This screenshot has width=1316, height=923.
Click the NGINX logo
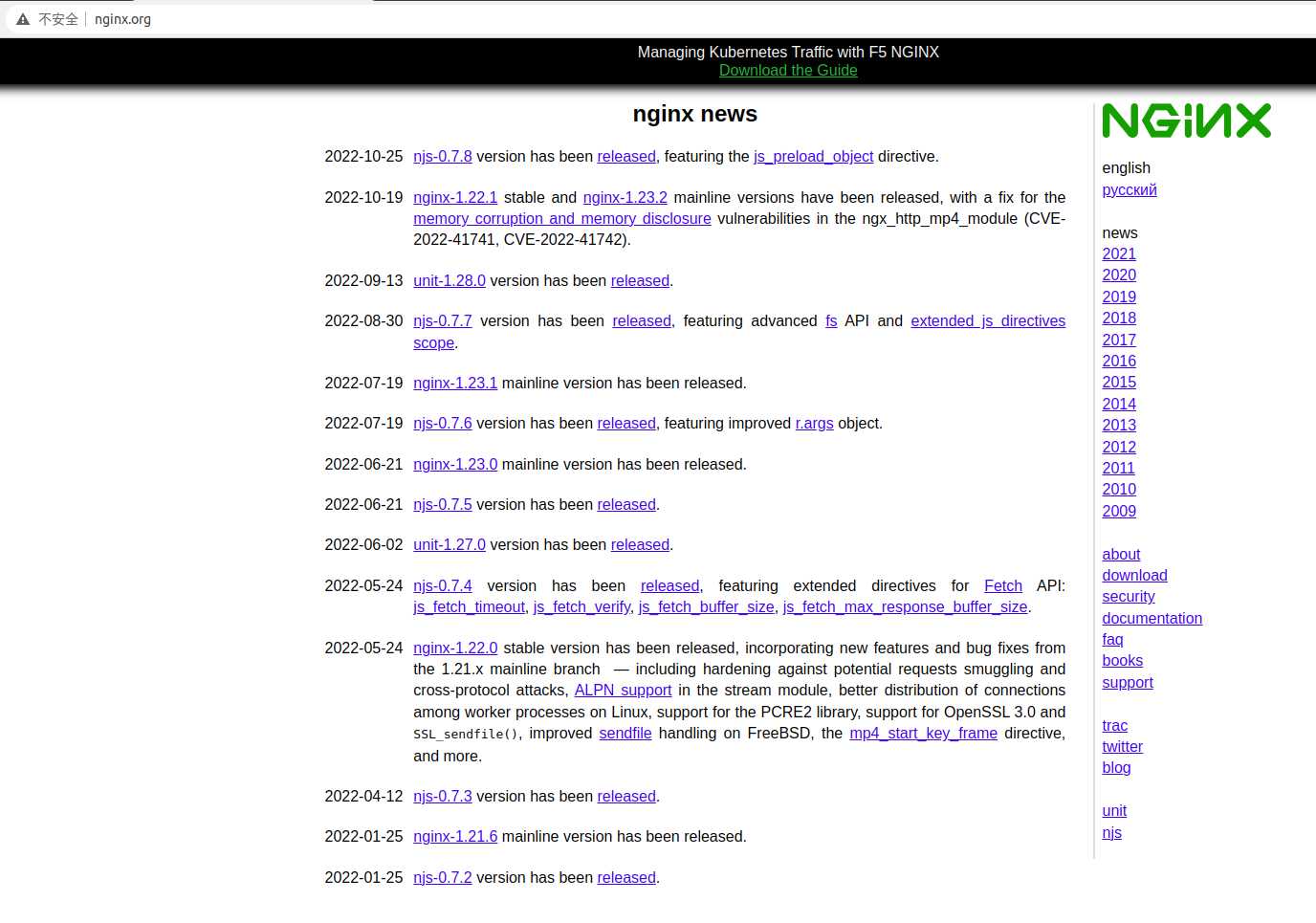click(1186, 121)
